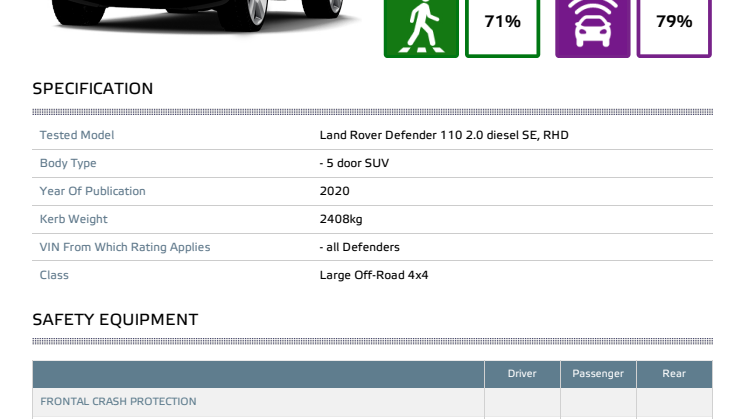Select the '- all Defenders' value
746x419 pixels.
(x=359, y=247)
